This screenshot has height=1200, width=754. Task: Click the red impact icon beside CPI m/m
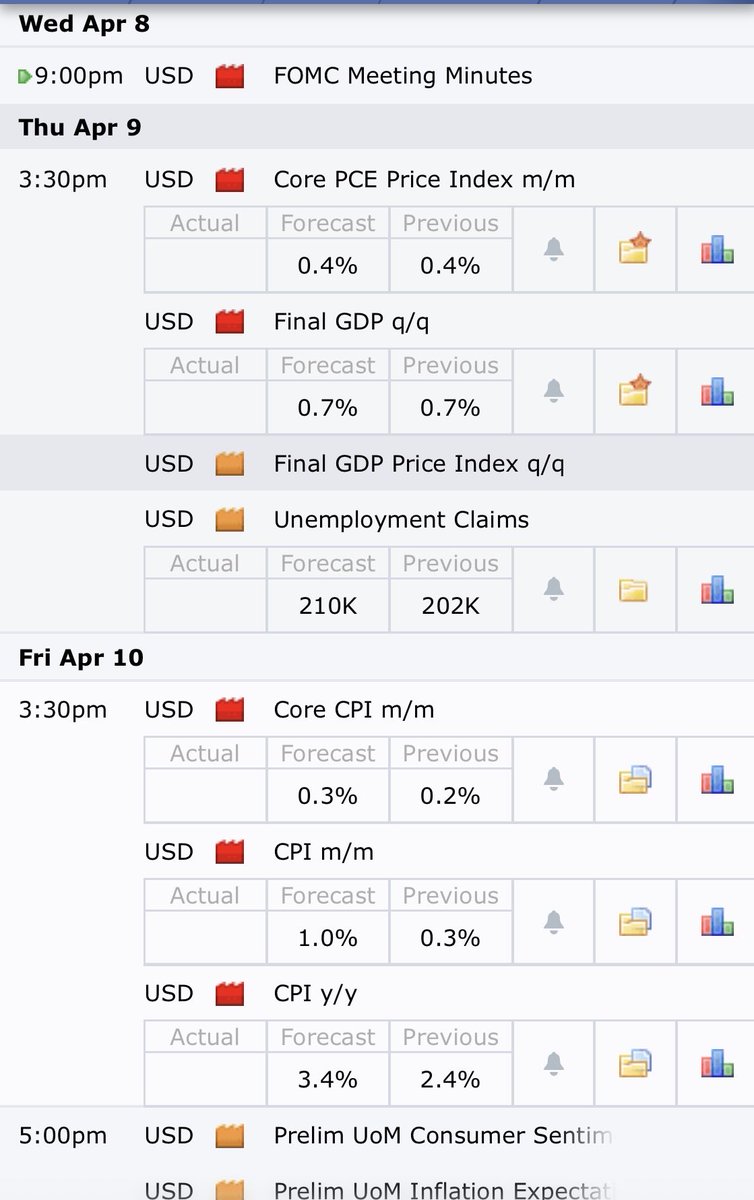230,852
